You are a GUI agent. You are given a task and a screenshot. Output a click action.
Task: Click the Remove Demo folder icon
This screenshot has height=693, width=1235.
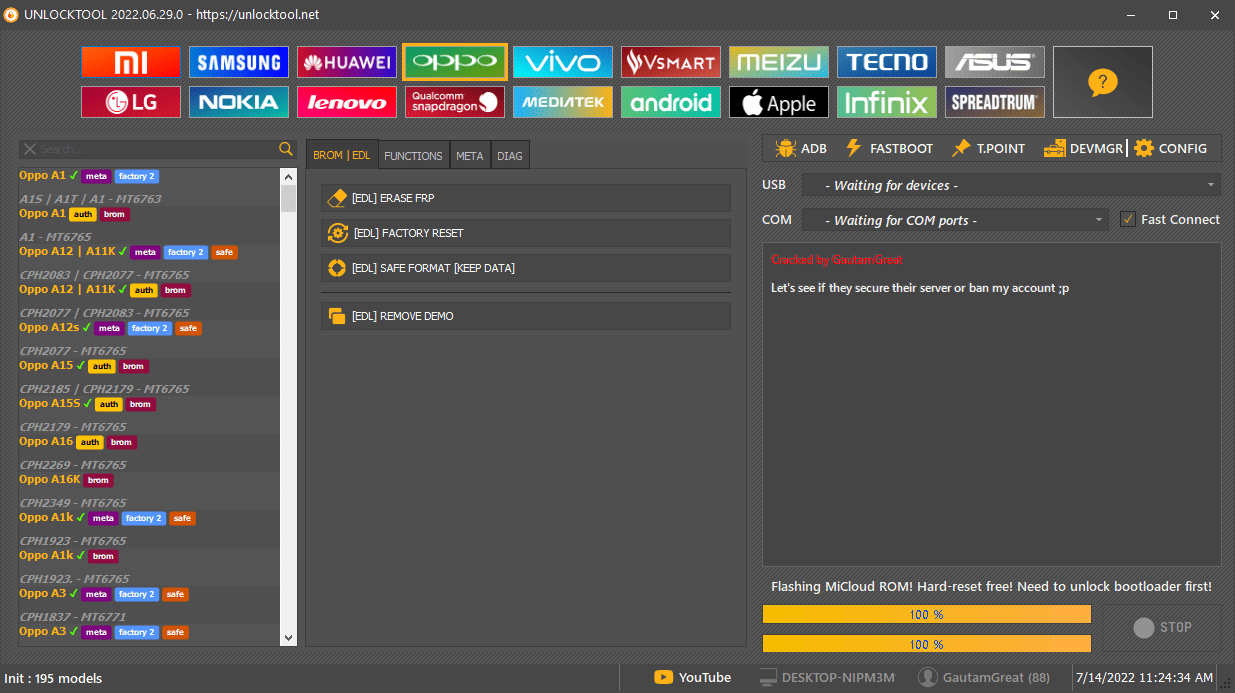click(337, 315)
